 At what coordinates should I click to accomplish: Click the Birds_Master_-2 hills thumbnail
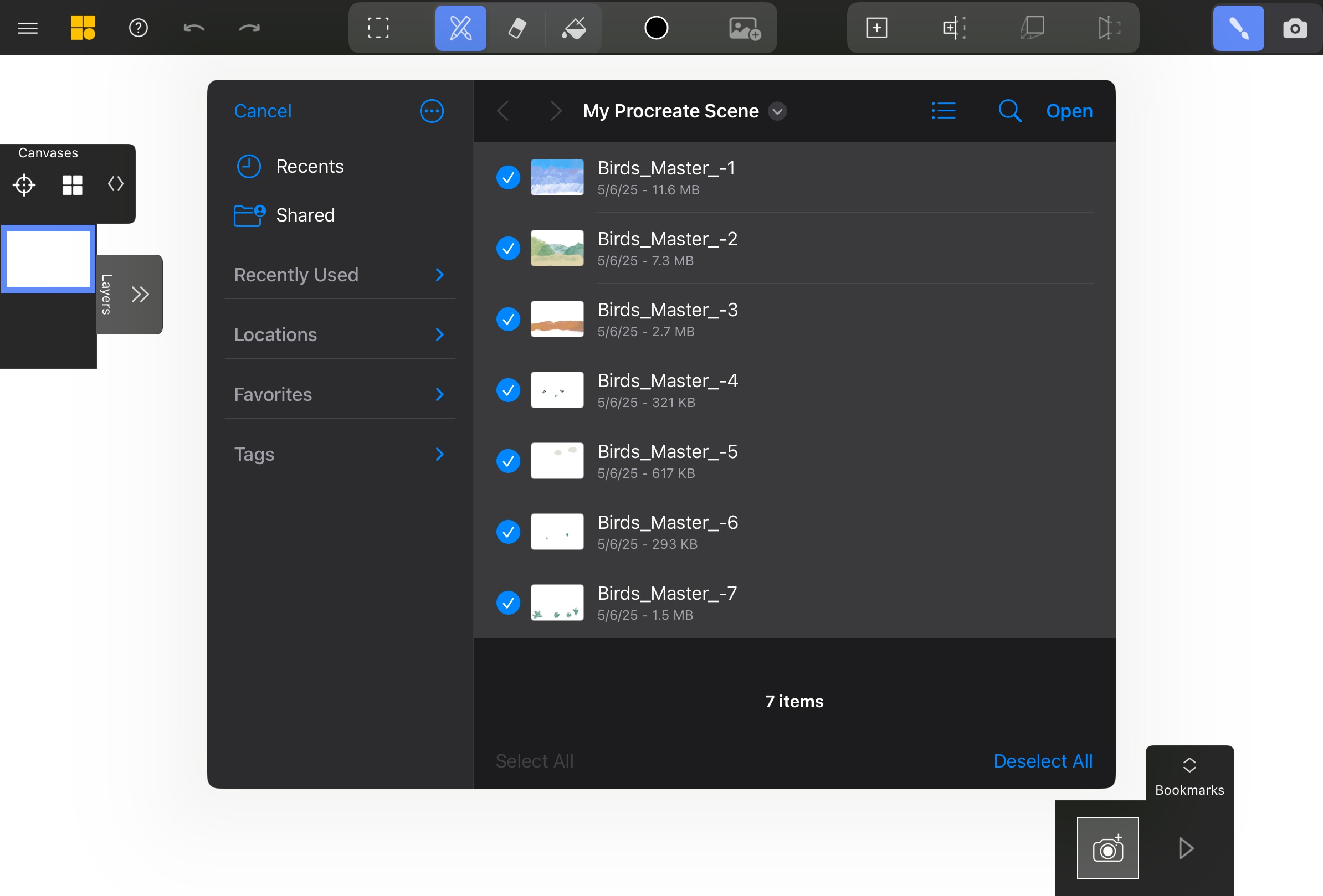click(x=557, y=249)
